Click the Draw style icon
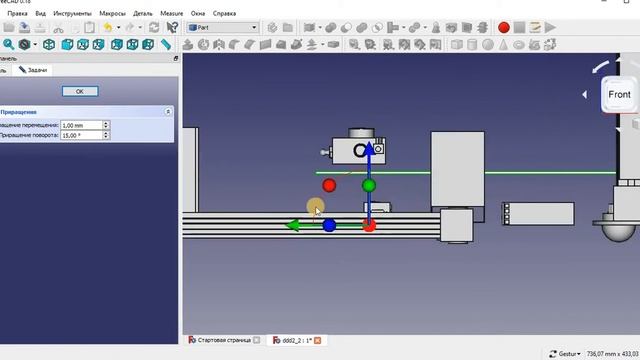The image size is (640, 360). 24,44
